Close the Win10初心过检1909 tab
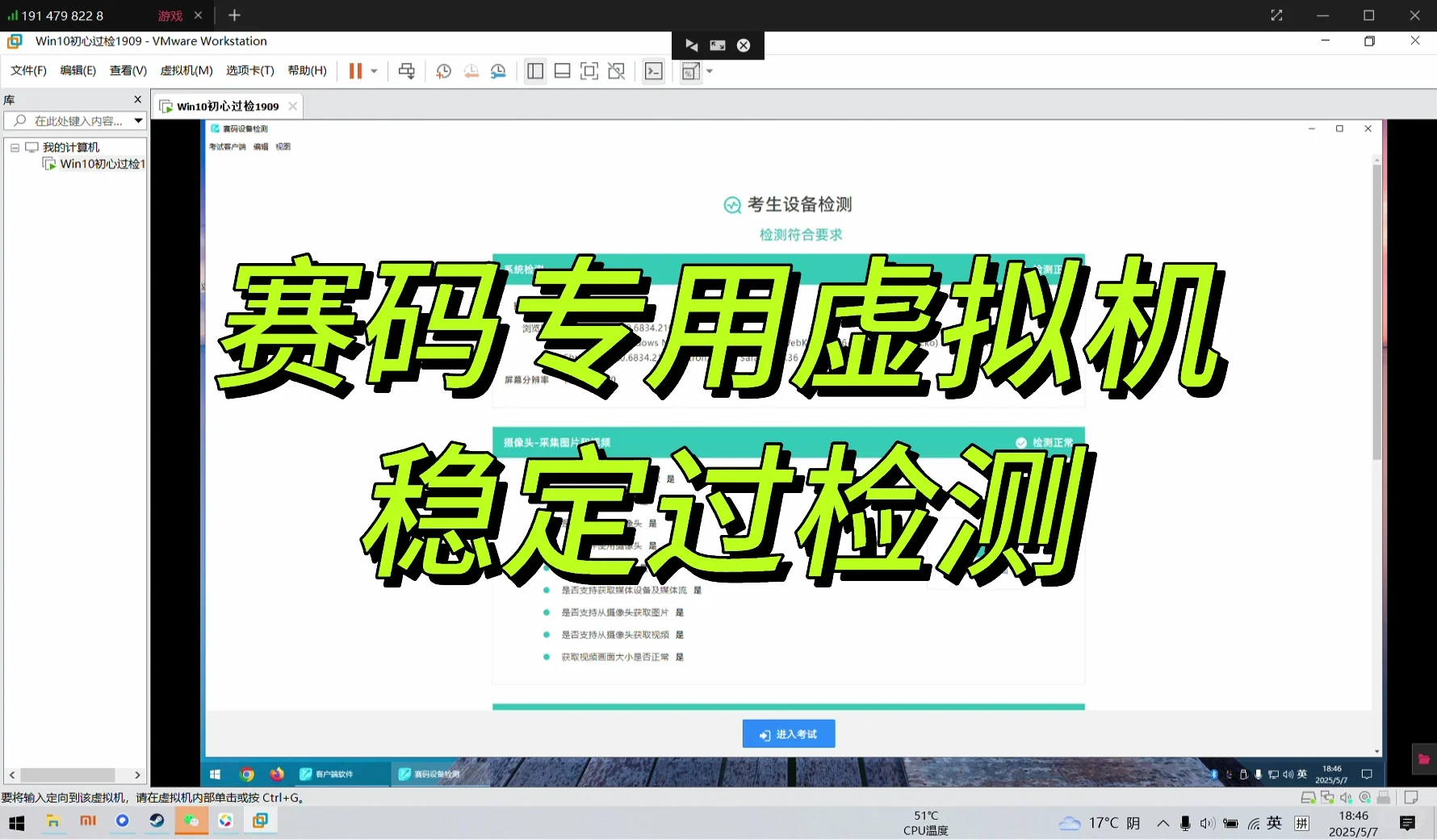 click(293, 106)
